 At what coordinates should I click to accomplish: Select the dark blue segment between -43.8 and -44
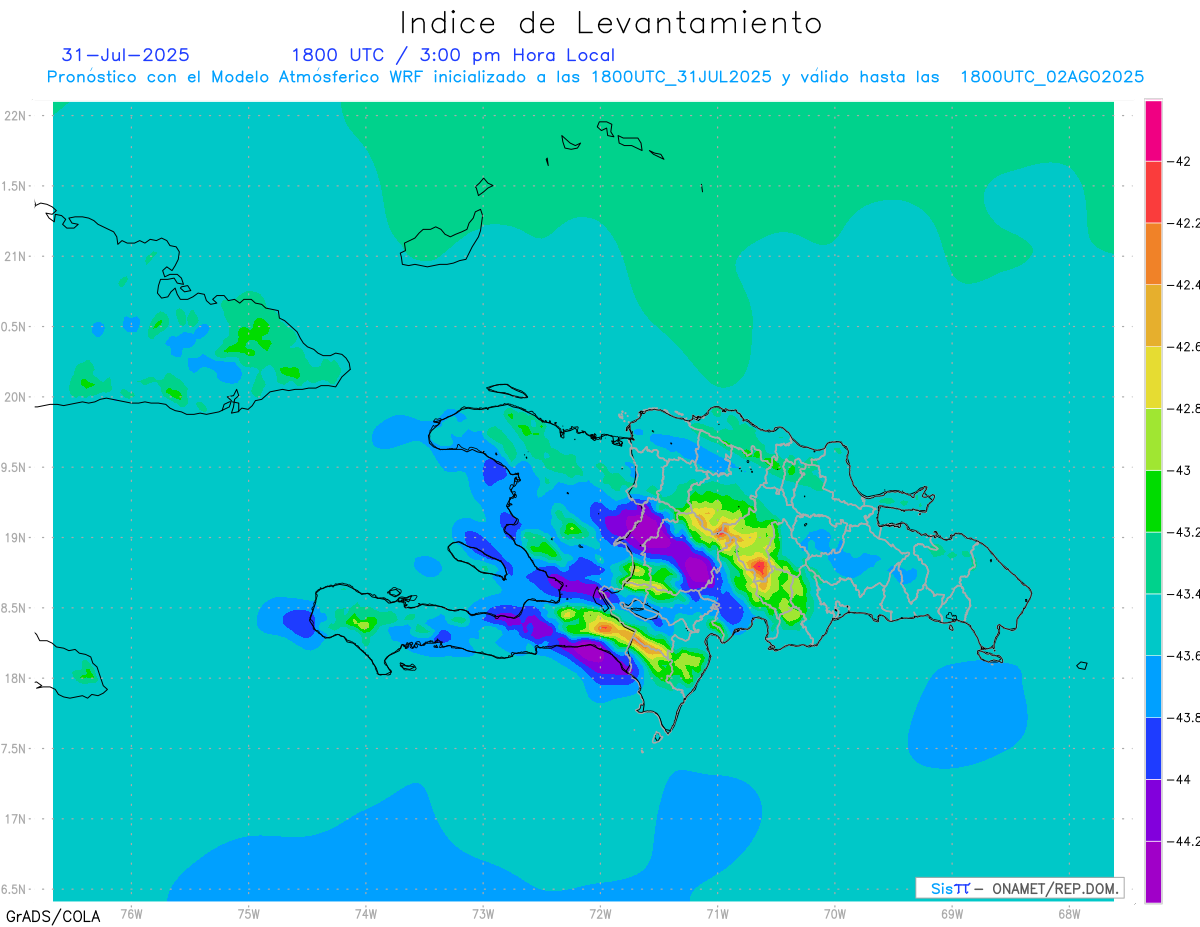click(x=1153, y=749)
